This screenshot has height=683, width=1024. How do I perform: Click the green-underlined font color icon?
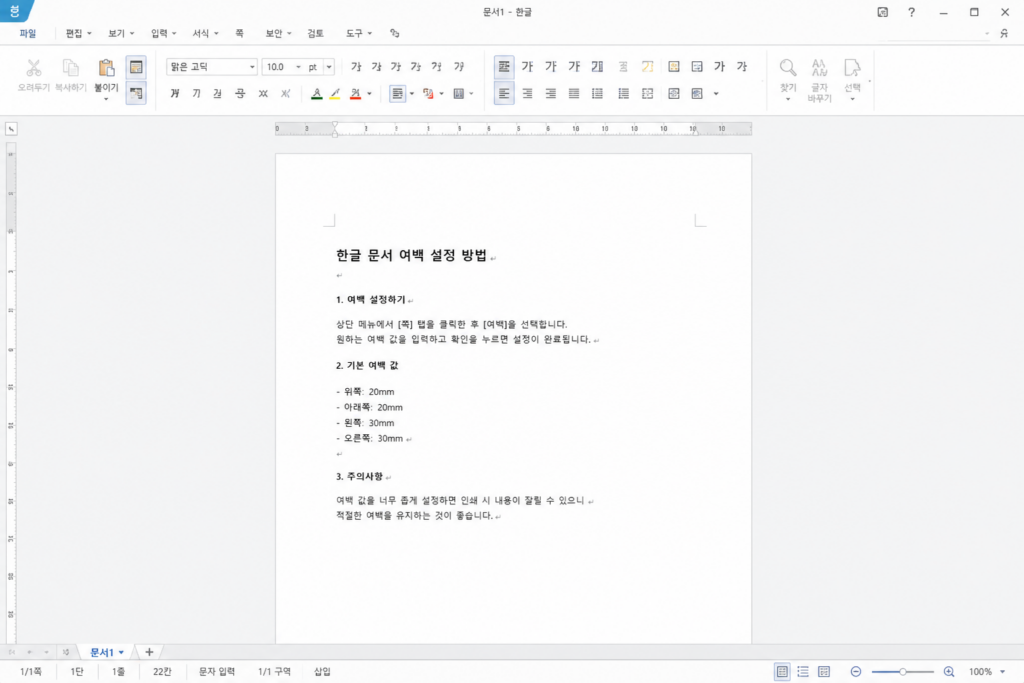[317, 93]
